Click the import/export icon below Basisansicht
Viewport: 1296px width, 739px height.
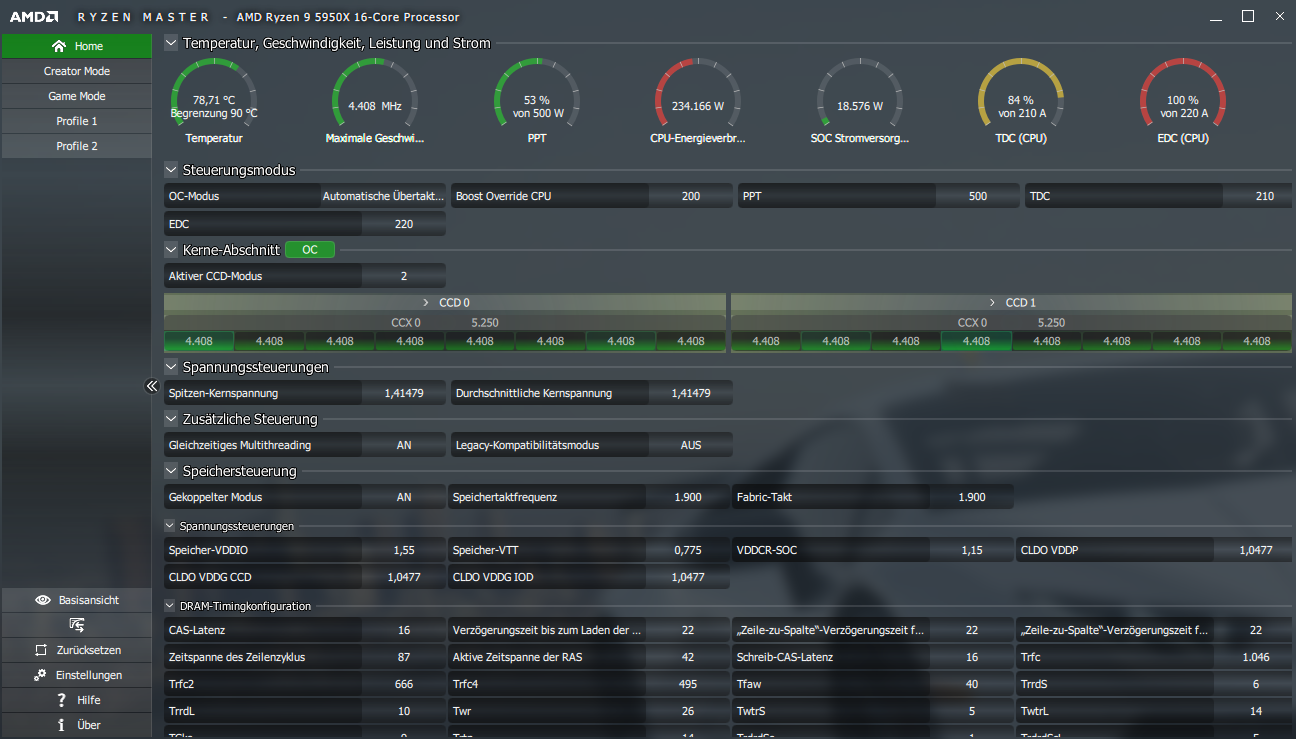[x=76, y=625]
